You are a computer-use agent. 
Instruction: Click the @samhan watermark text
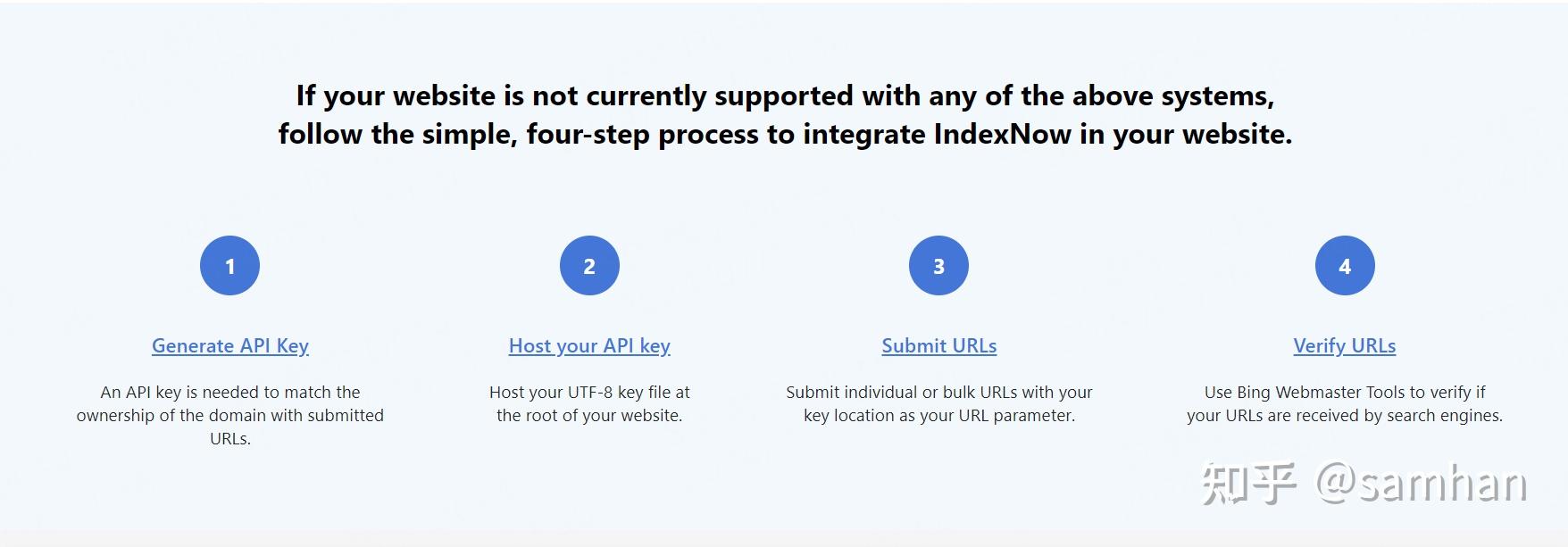[1422, 485]
